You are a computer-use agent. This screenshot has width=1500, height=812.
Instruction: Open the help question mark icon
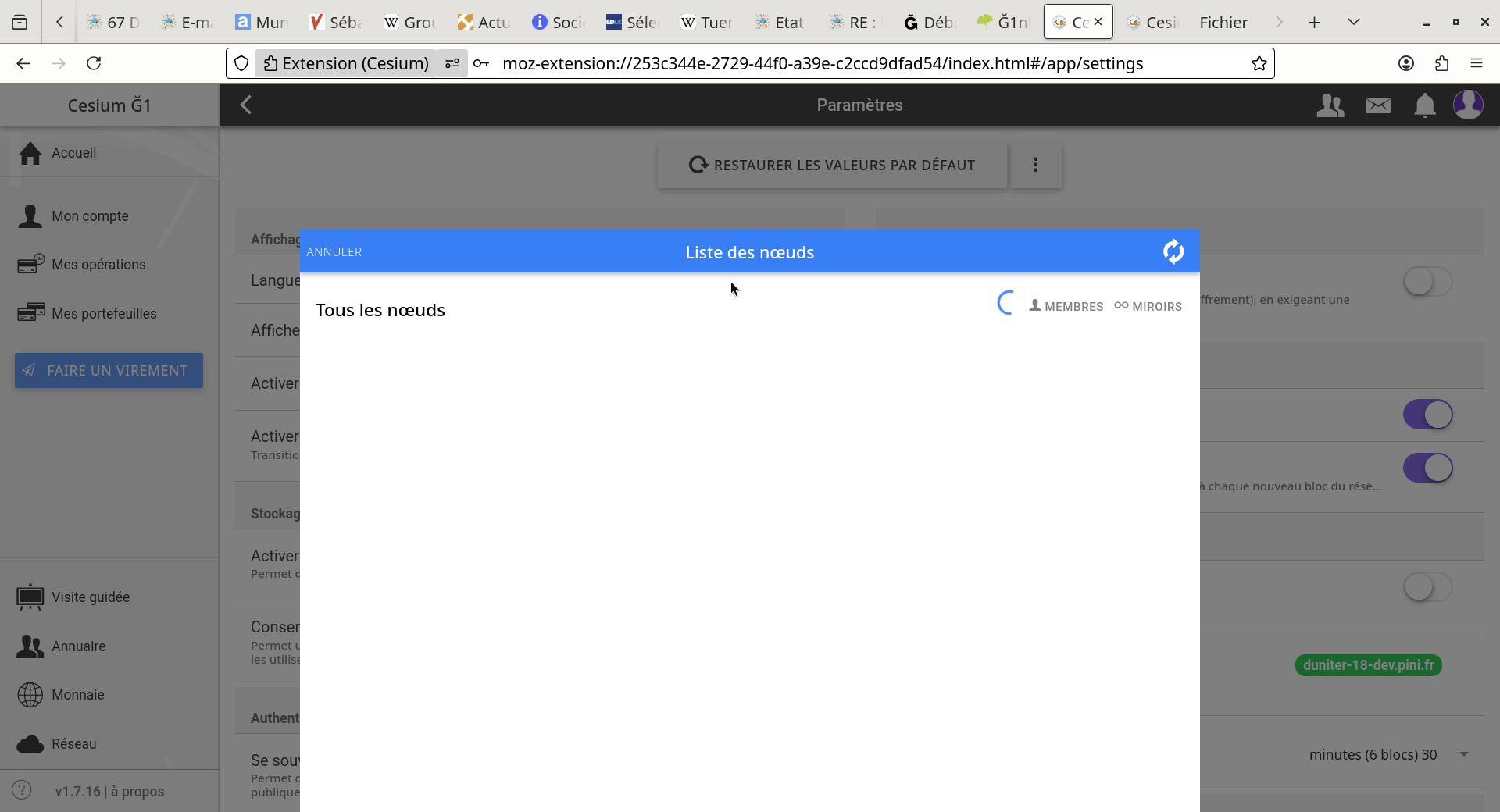pos(22,790)
